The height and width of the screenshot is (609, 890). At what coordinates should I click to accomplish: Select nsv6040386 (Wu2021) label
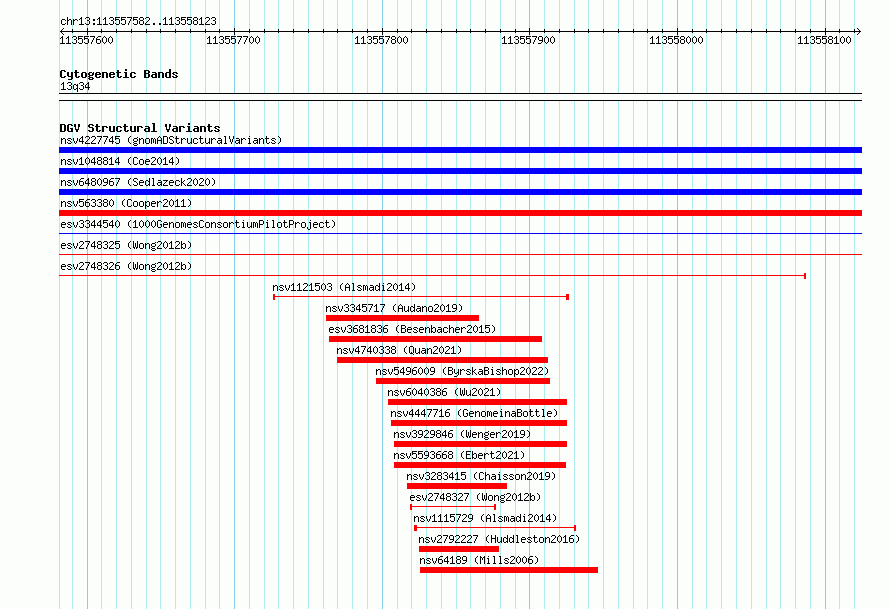click(x=444, y=392)
